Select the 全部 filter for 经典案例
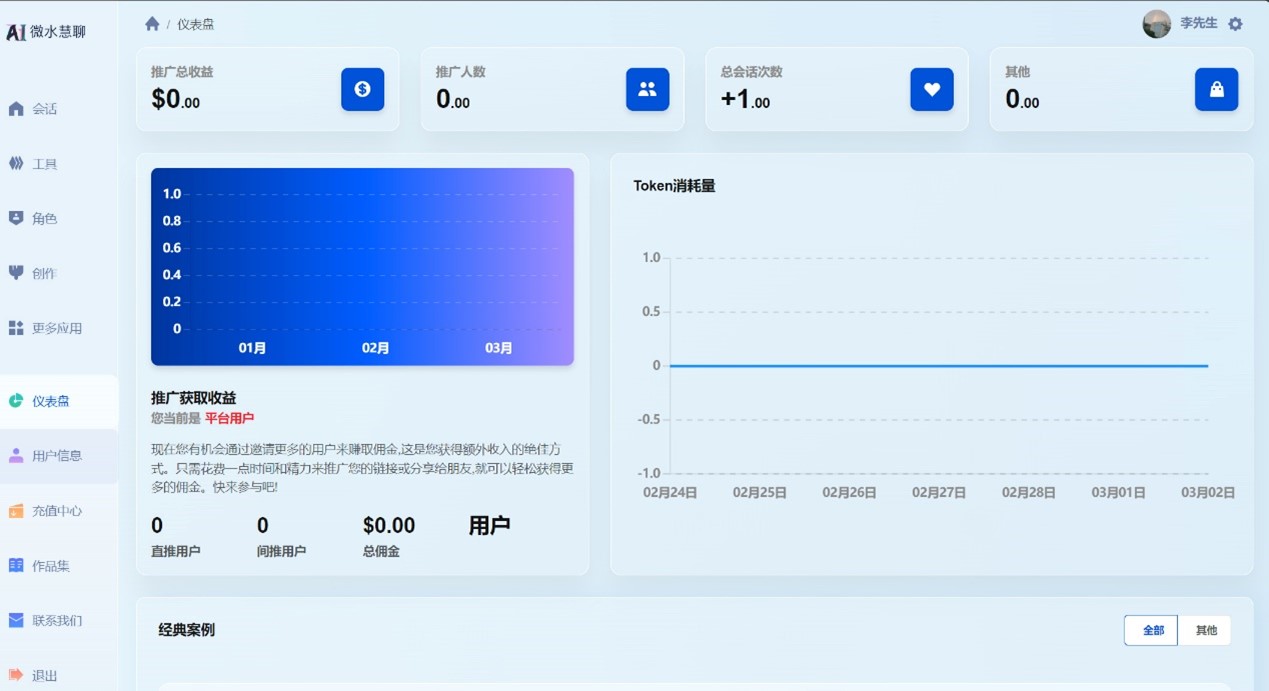Viewport: 1269px width, 691px height. [1151, 630]
